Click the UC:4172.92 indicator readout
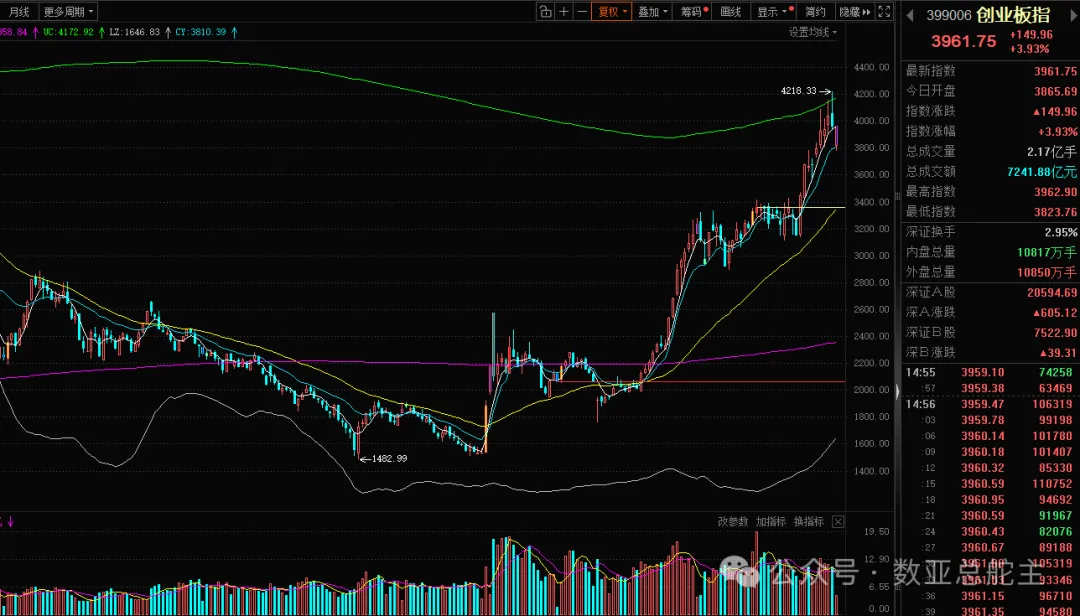Viewport: 1080px width, 616px height. [x=68, y=32]
